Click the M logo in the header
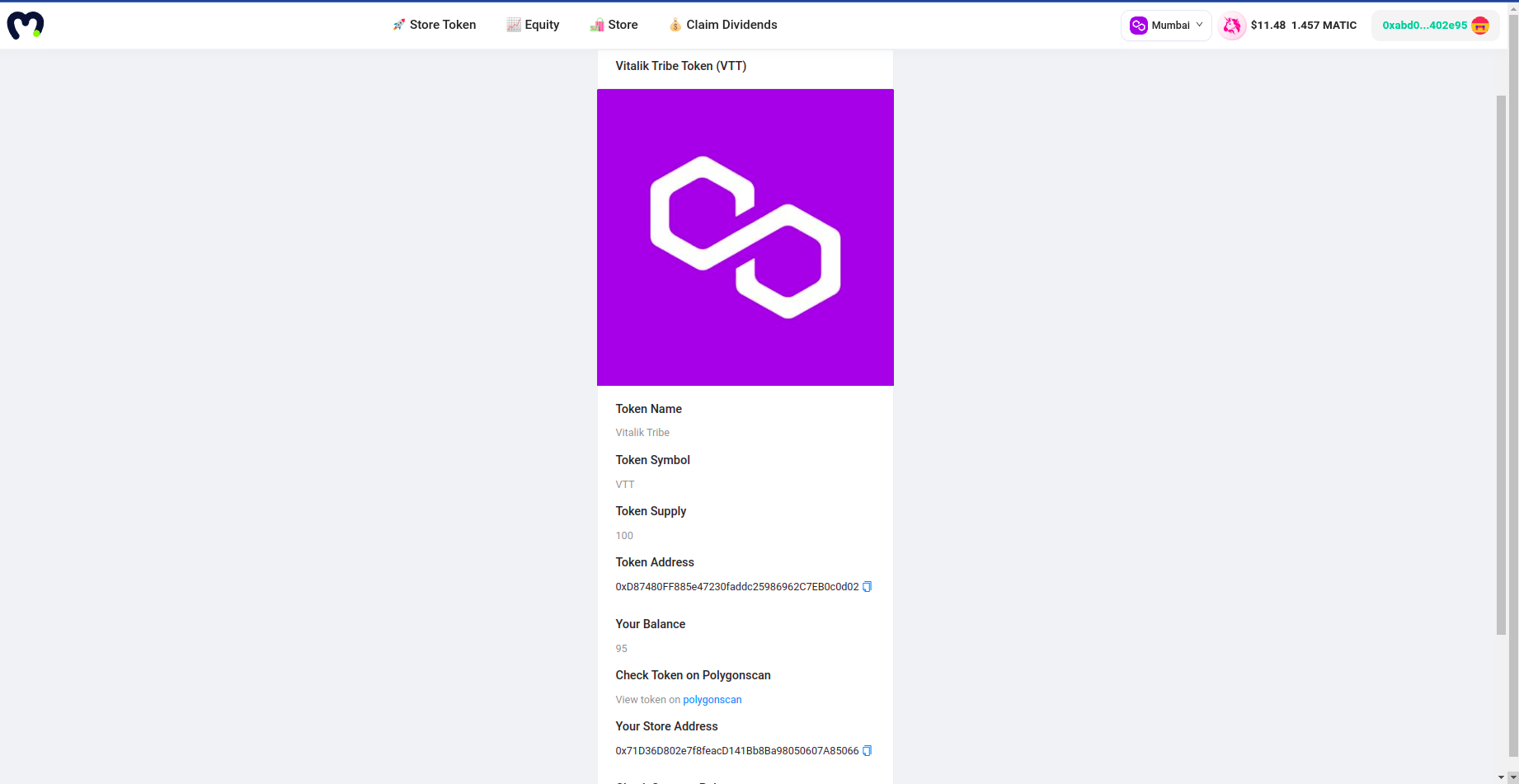The height and width of the screenshot is (784, 1519). (26, 25)
